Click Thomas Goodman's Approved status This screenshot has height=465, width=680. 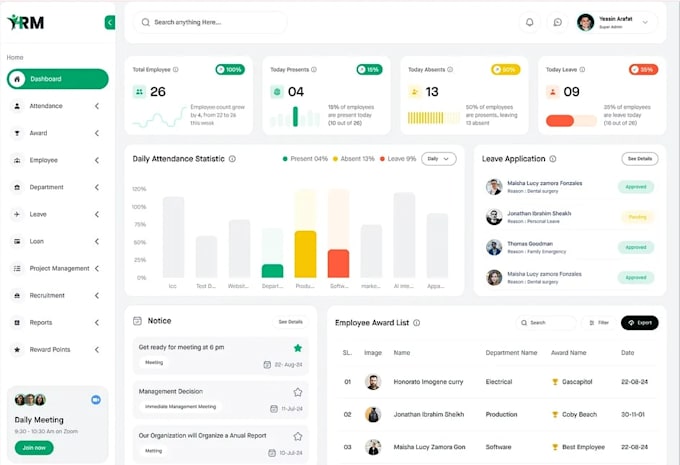pos(636,247)
